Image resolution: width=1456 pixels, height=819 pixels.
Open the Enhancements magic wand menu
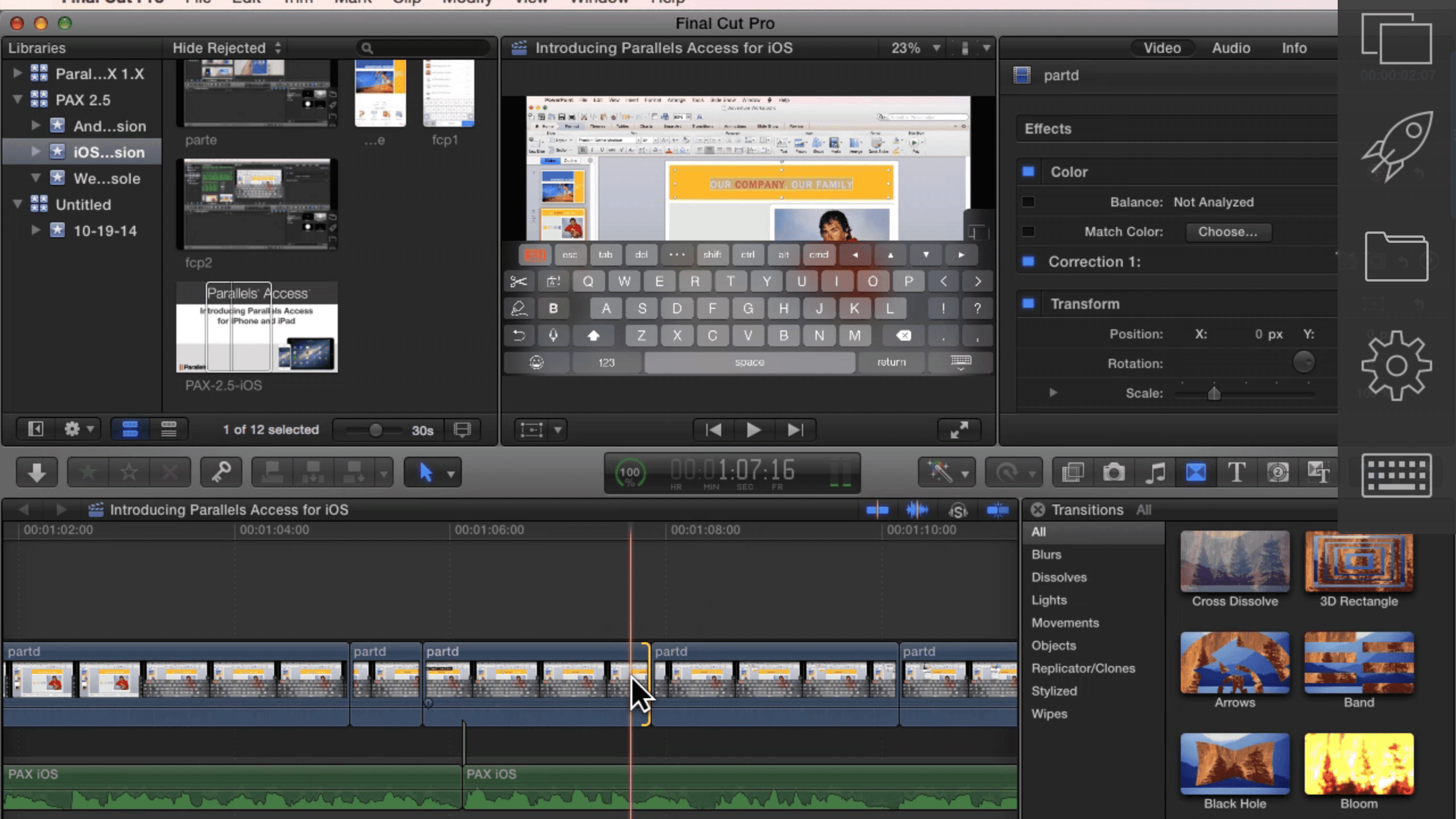click(x=946, y=472)
